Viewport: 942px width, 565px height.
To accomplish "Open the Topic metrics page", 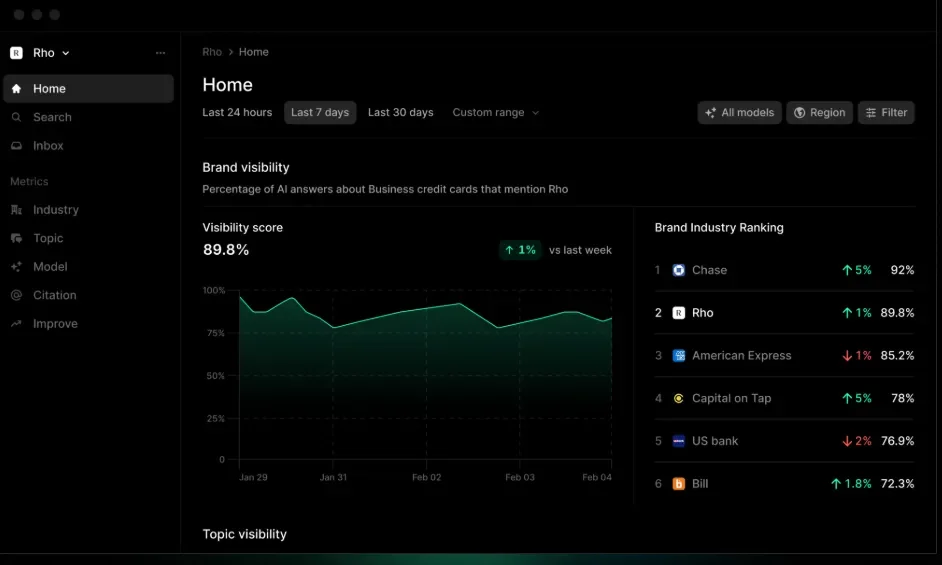I will (88, 238).
